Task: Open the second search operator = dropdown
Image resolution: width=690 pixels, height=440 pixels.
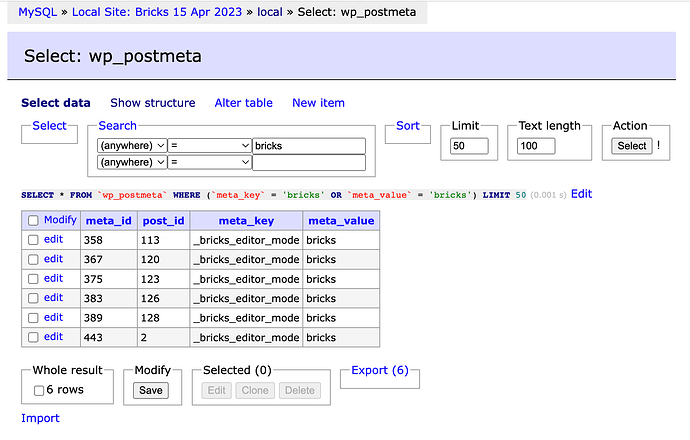Action: pyautogui.click(x=209, y=162)
